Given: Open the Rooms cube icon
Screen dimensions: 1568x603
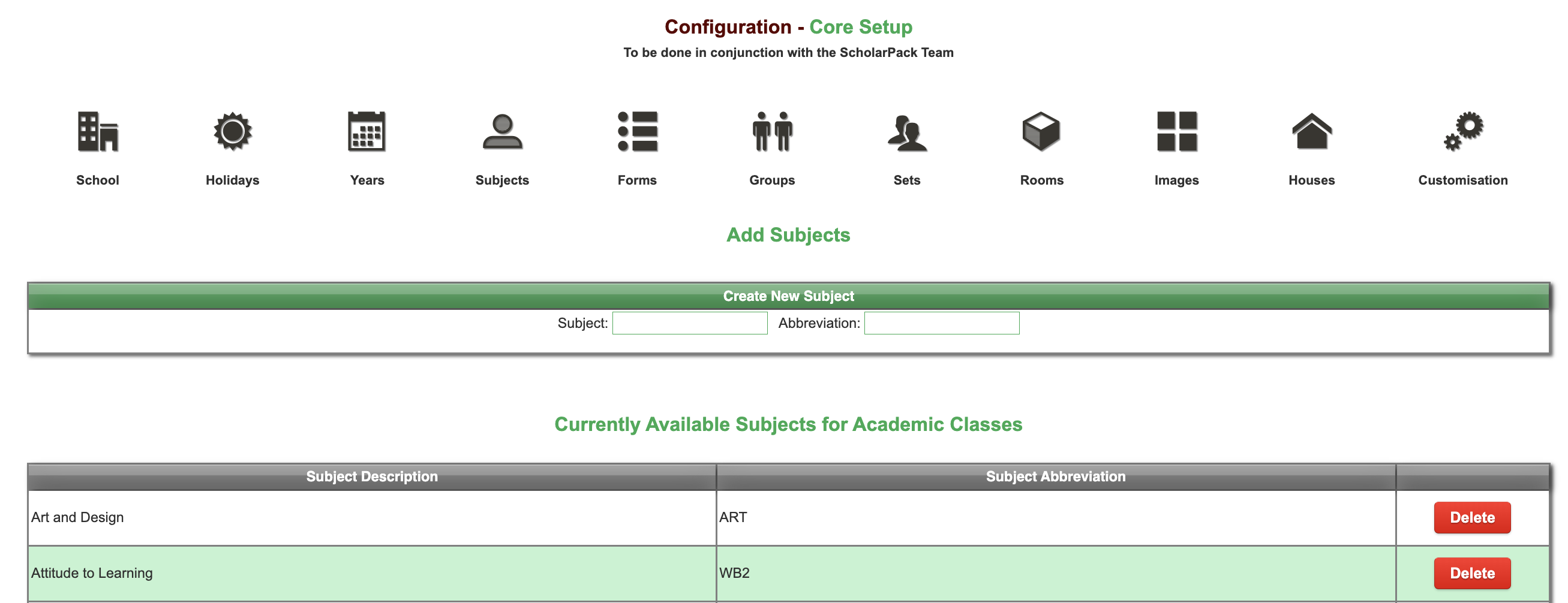Looking at the screenshot, I should (1041, 131).
